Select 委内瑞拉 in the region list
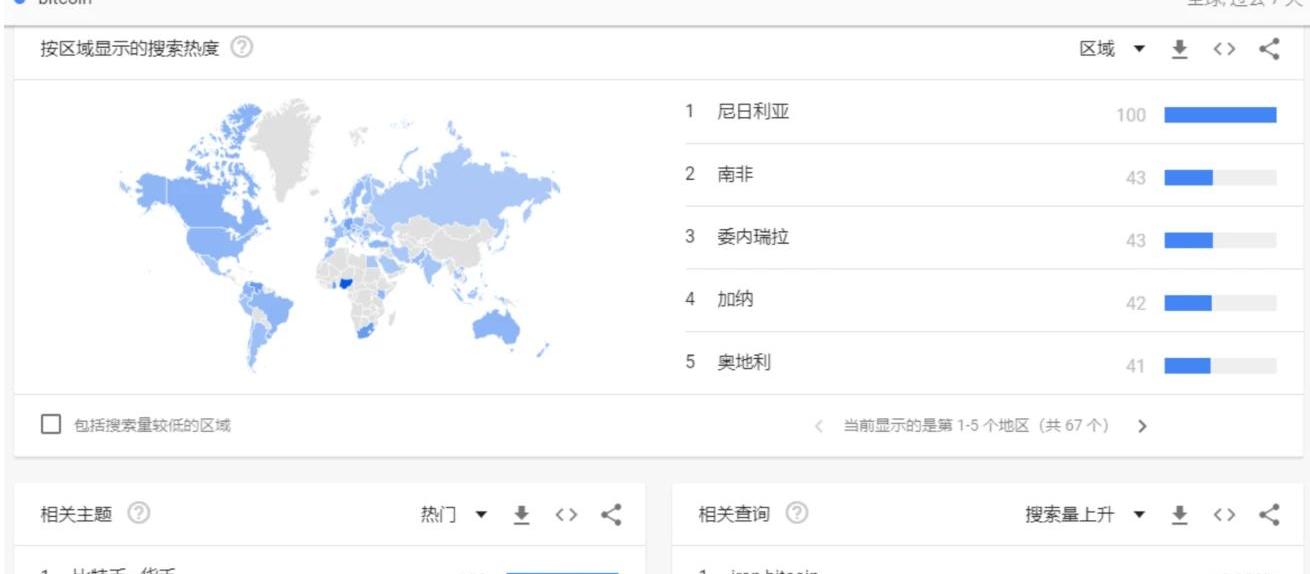 (753, 238)
